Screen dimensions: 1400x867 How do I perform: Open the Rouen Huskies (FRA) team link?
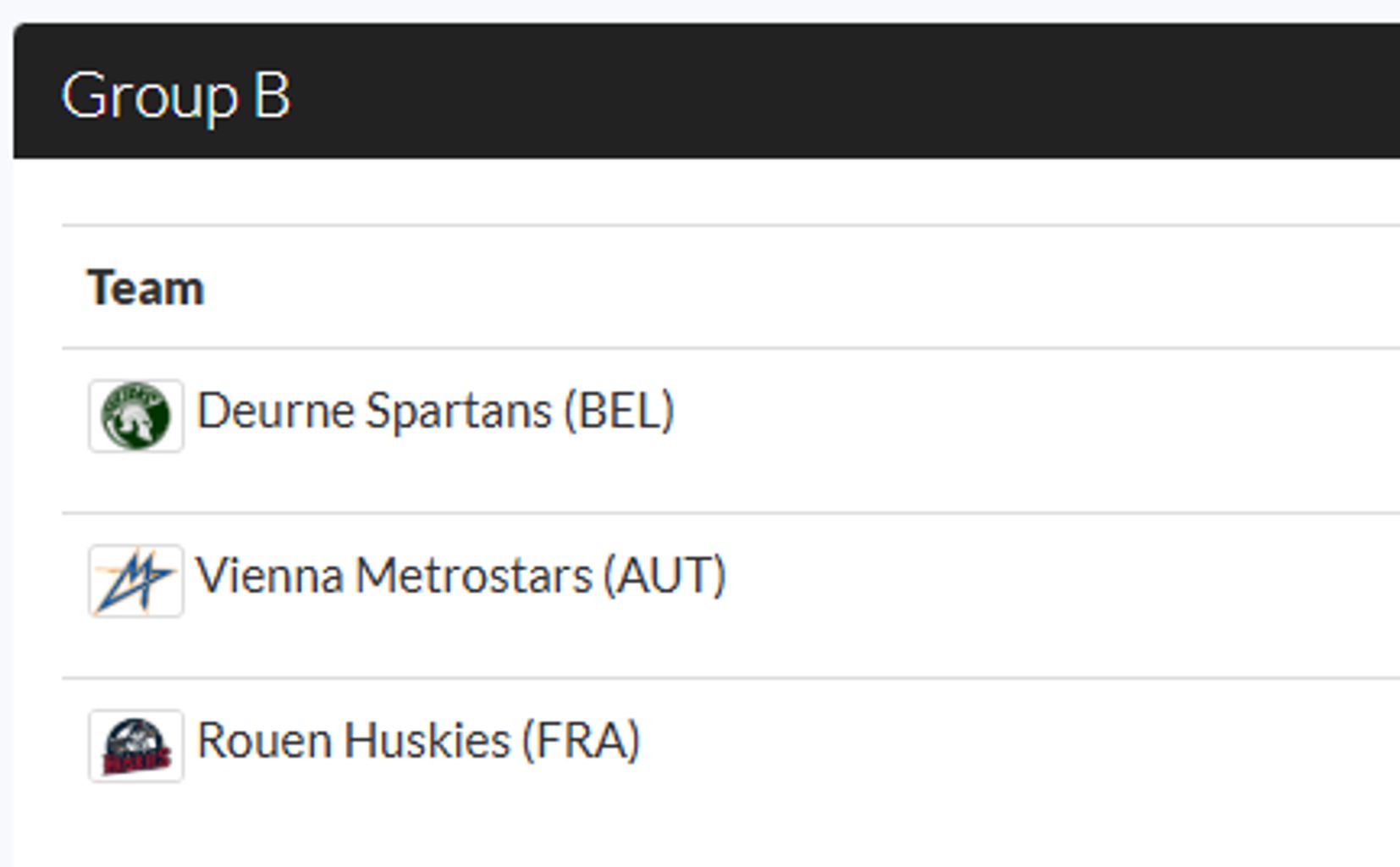pyautogui.click(x=418, y=742)
